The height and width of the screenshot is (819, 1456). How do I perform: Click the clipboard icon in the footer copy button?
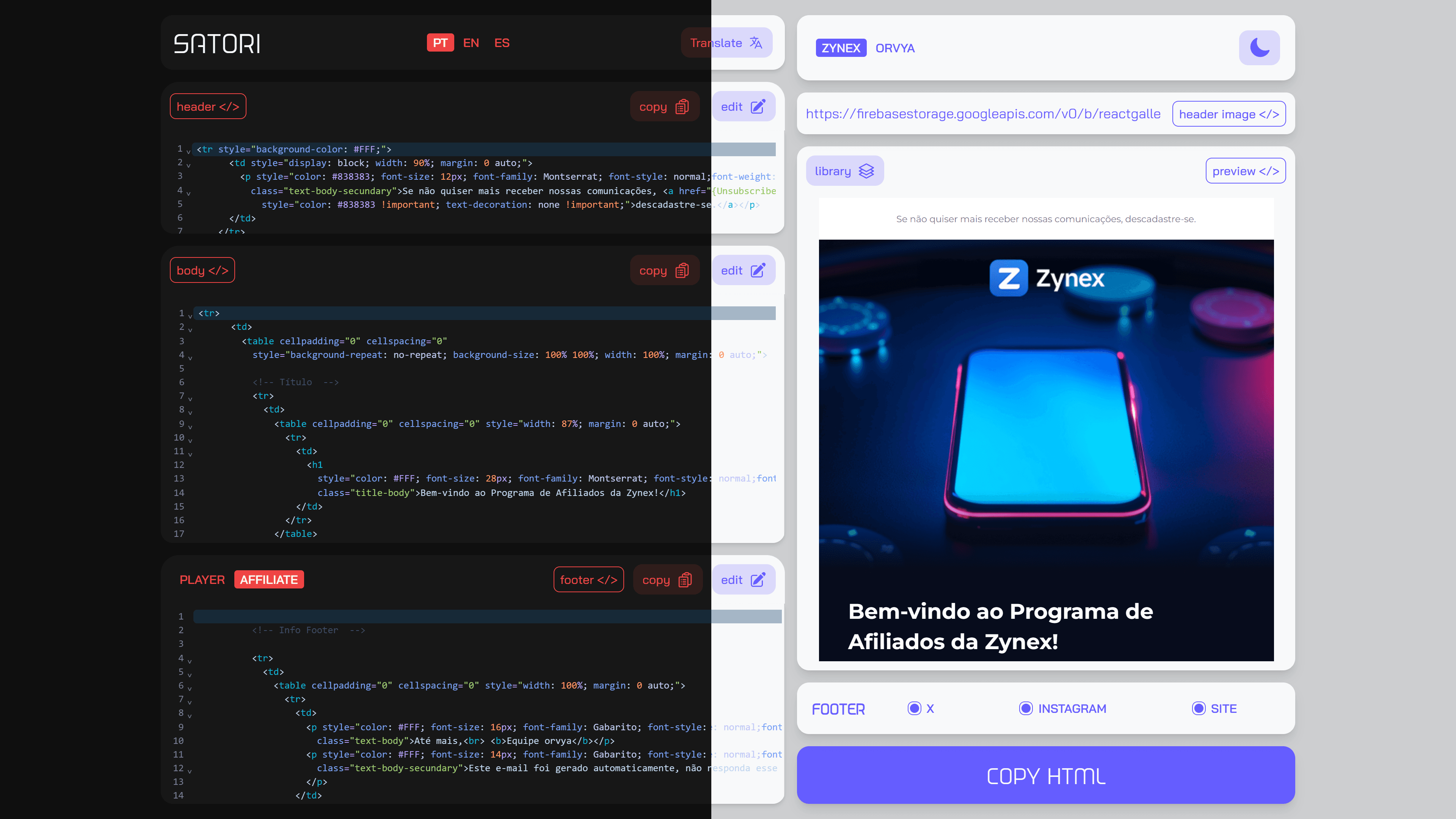click(x=685, y=580)
